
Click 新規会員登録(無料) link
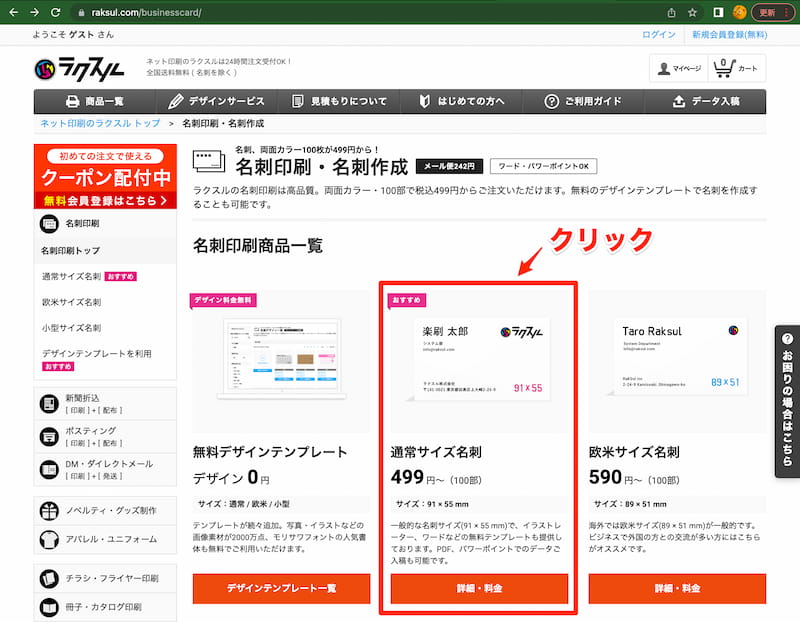pos(729,34)
